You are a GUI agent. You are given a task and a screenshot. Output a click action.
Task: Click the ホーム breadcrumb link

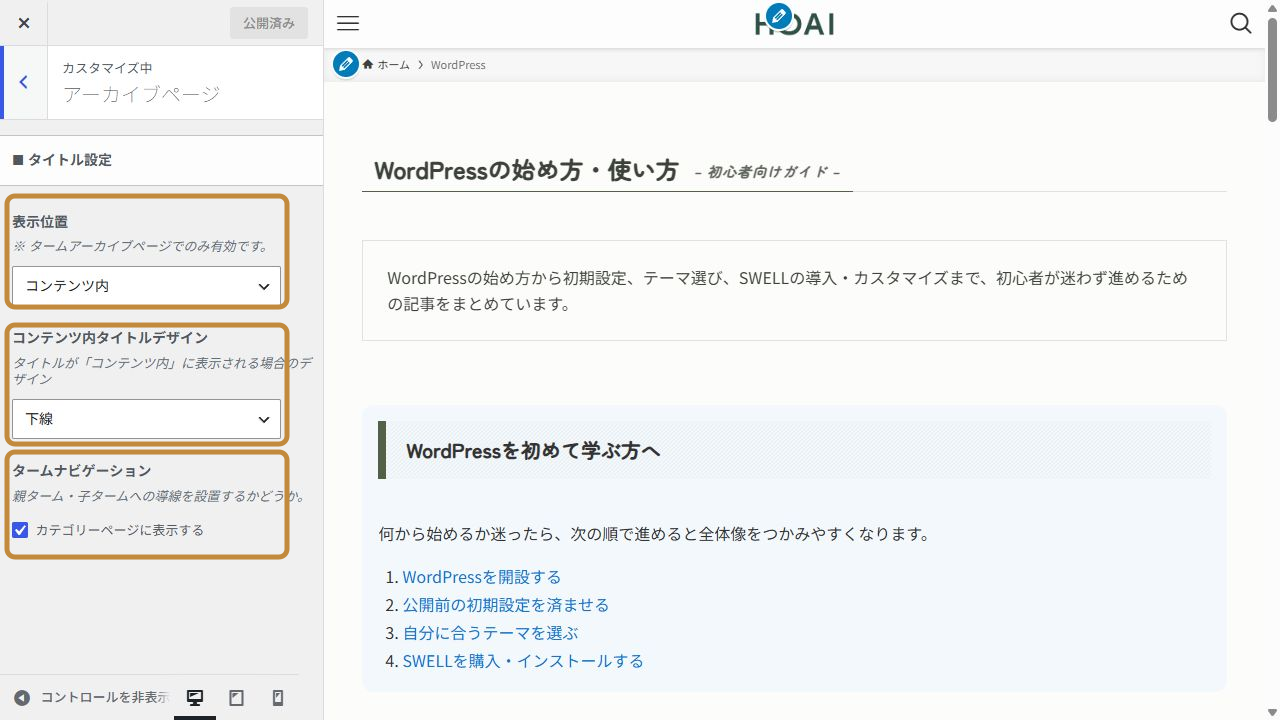tap(386, 65)
